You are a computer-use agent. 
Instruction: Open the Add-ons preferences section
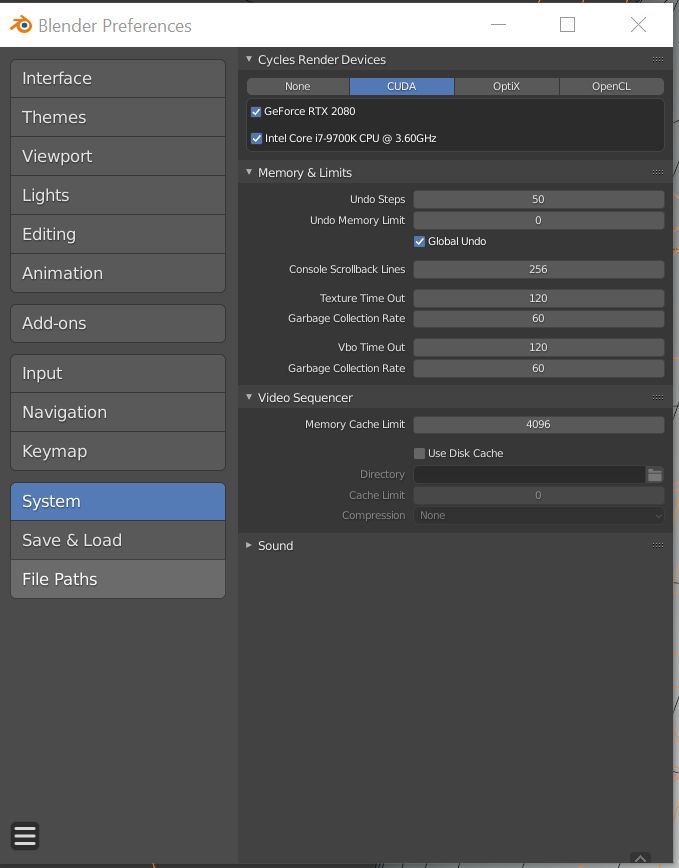(x=118, y=323)
